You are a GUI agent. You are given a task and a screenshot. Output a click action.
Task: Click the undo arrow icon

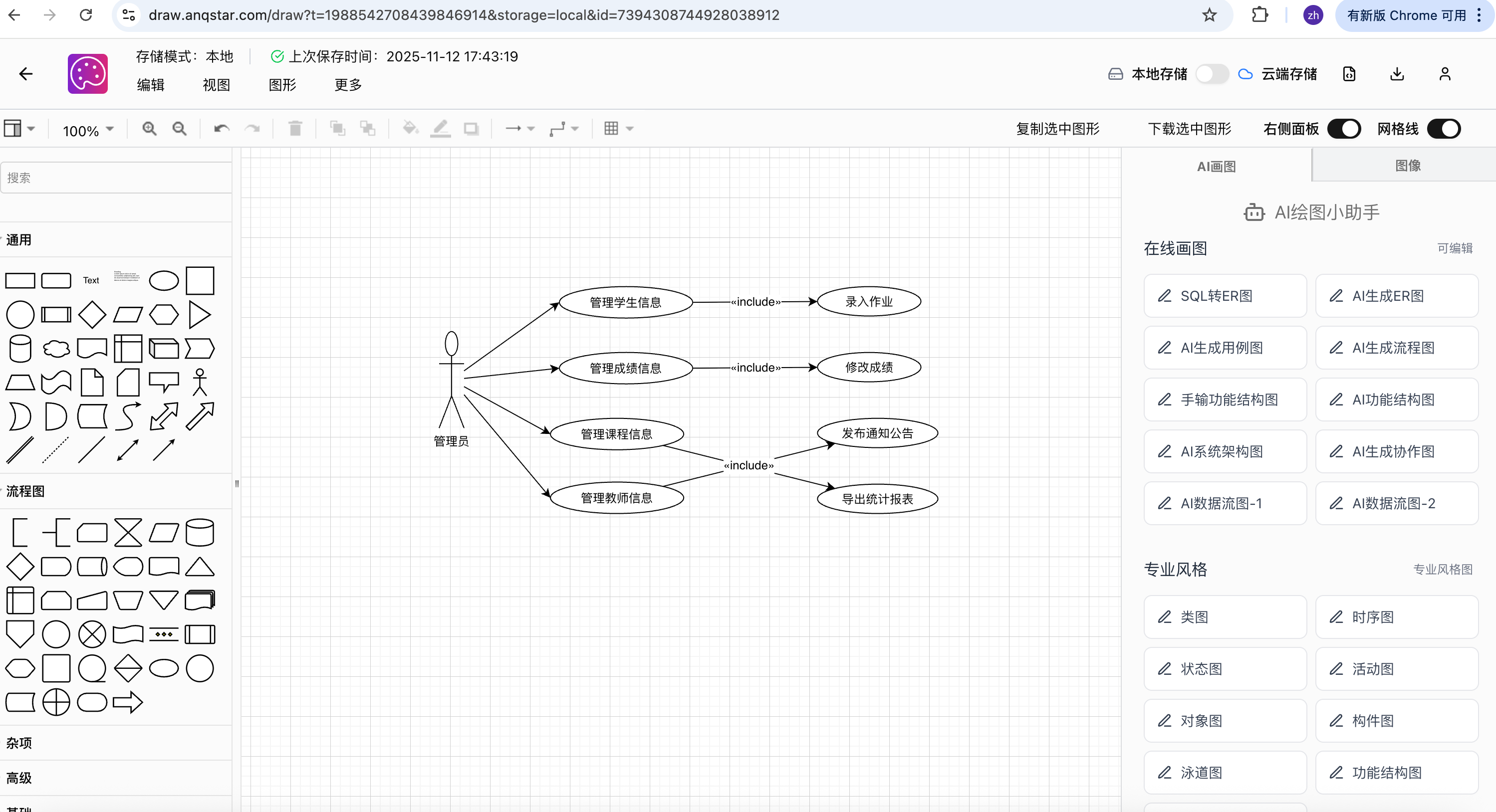point(221,128)
